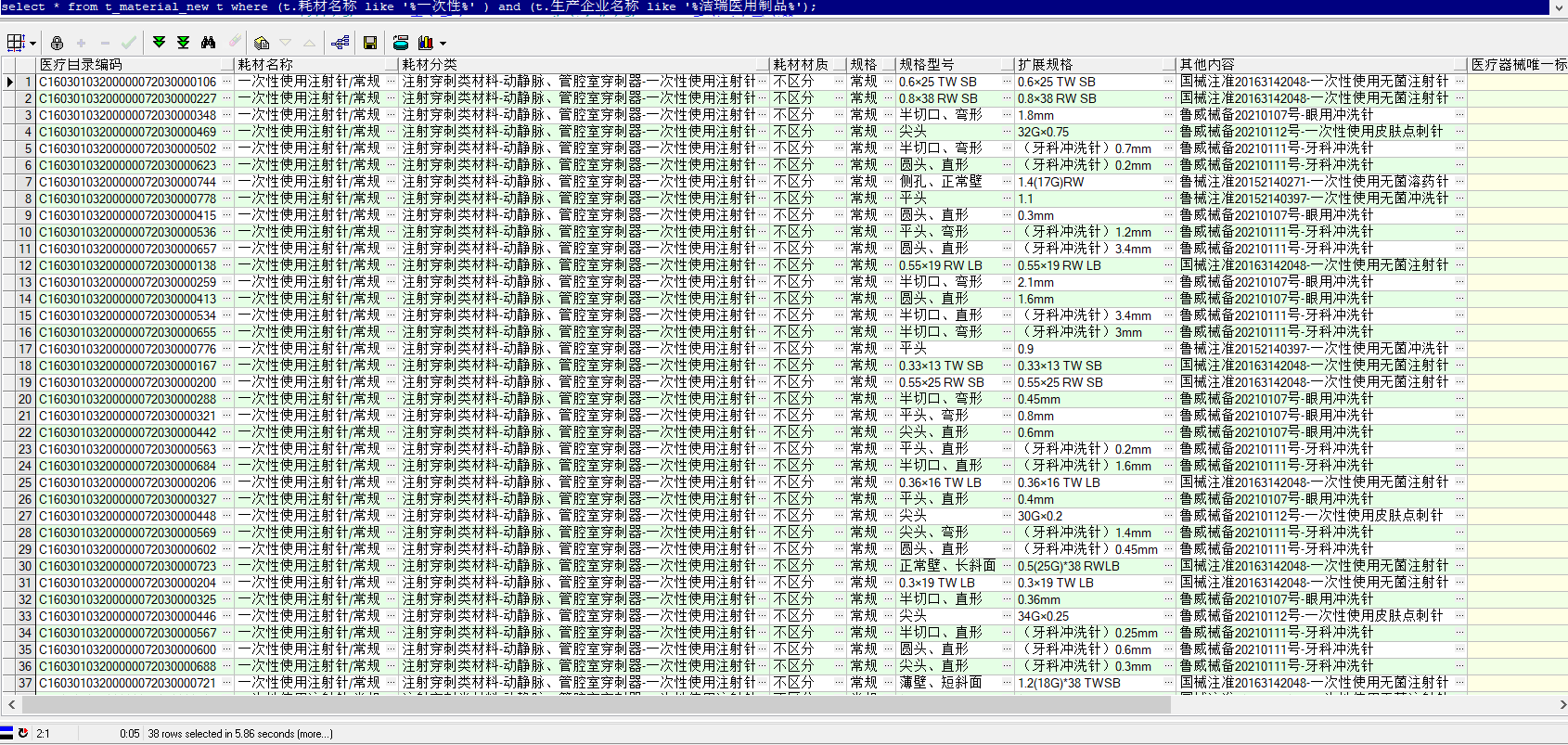
Task: Click the 耗材名称 column header
Action: (316, 64)
